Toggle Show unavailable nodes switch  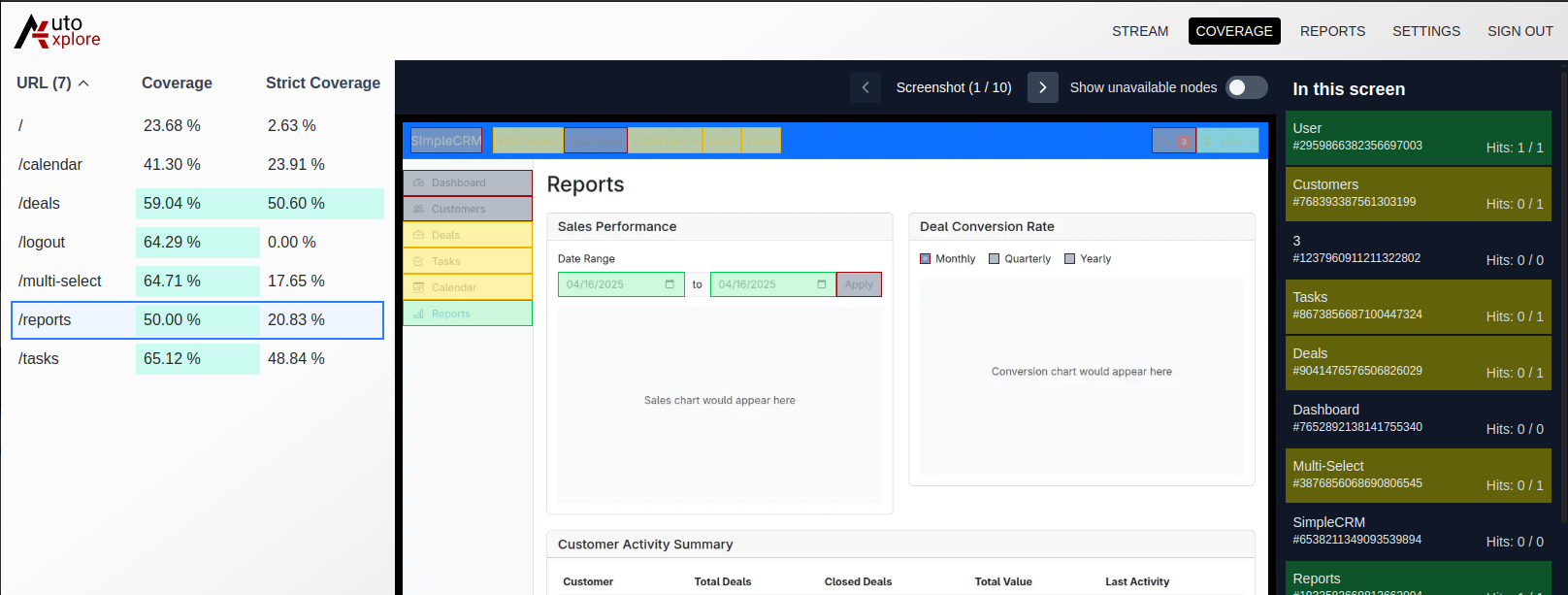[x=1246, y=87]
